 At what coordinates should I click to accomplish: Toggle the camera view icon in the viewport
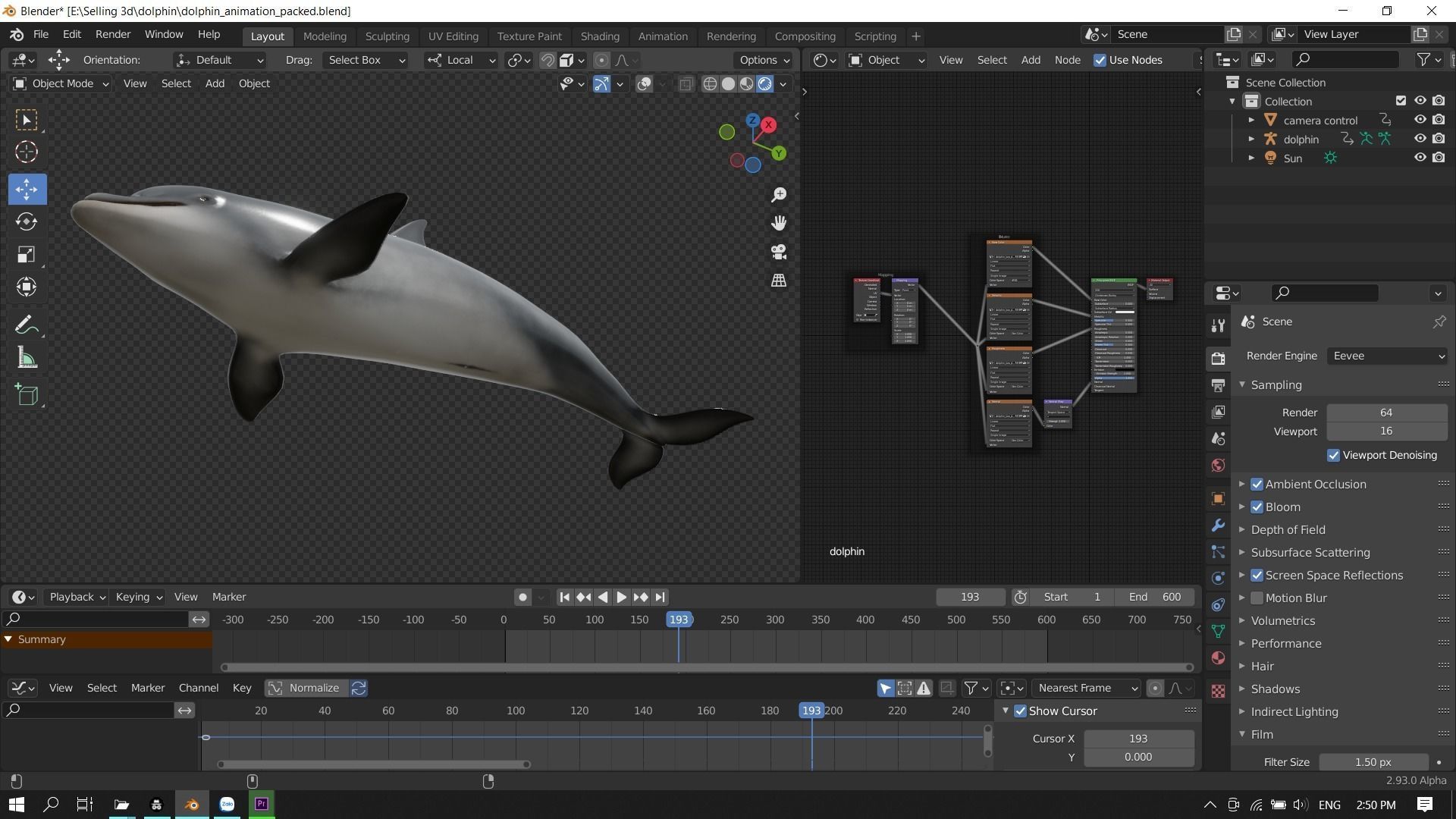pos(779,252)
